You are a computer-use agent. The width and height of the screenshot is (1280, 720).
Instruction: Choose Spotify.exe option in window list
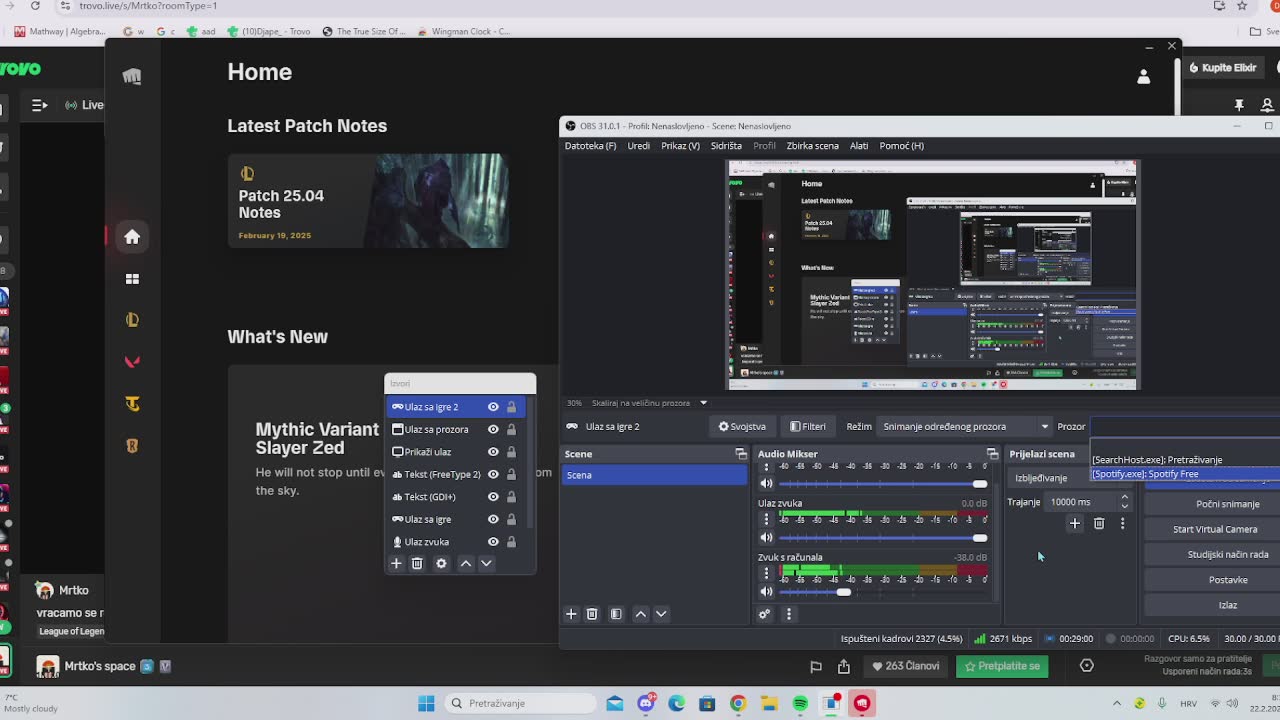click(x=1186, y=474)
